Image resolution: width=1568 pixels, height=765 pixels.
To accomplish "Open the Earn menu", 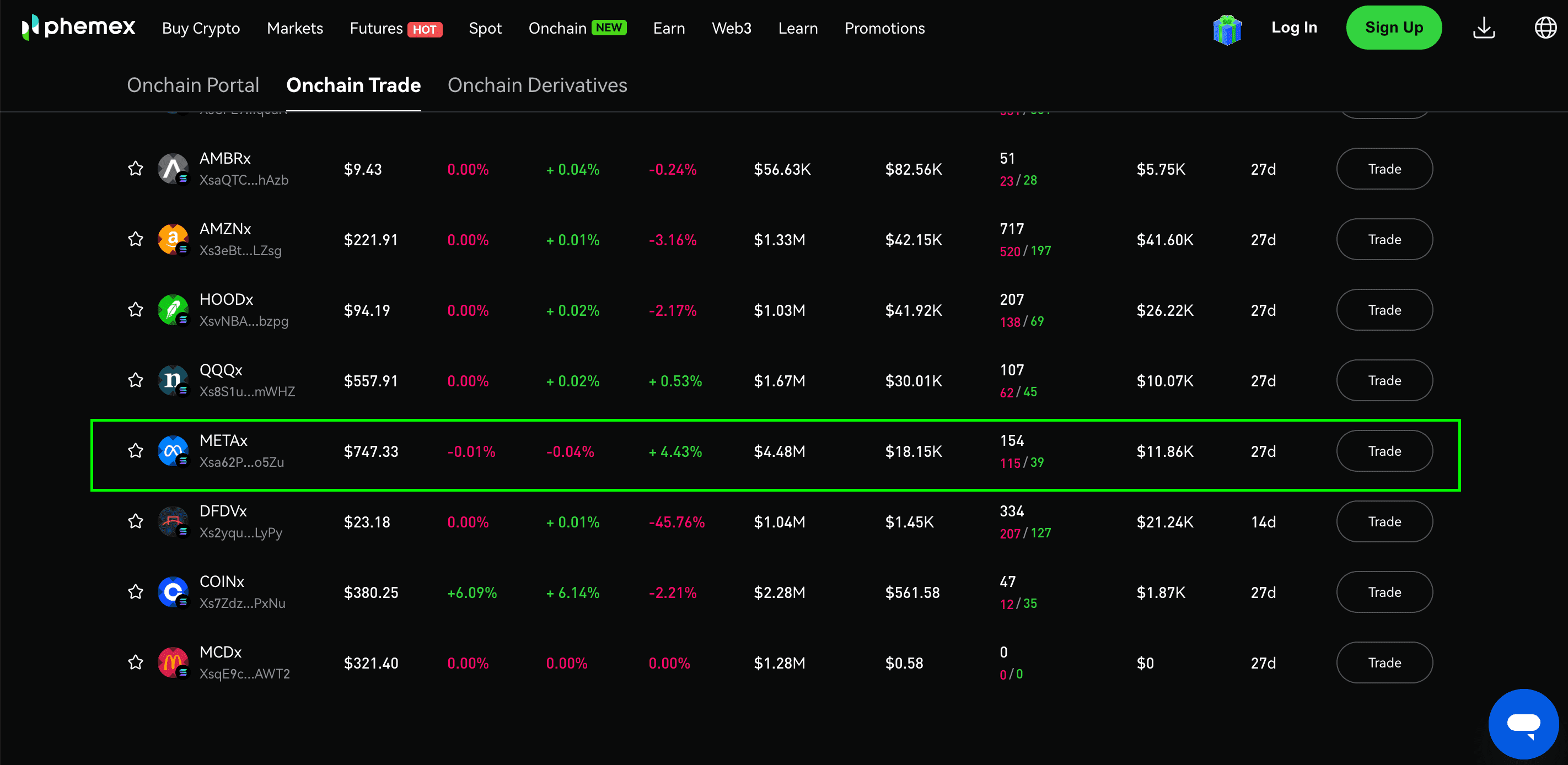I will click(x=669, y=28).
